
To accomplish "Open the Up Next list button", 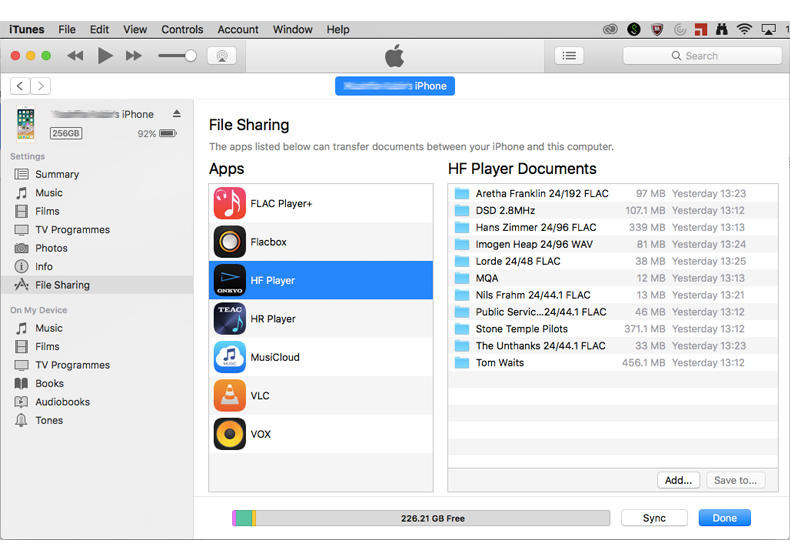I will [x=569, y=55].
